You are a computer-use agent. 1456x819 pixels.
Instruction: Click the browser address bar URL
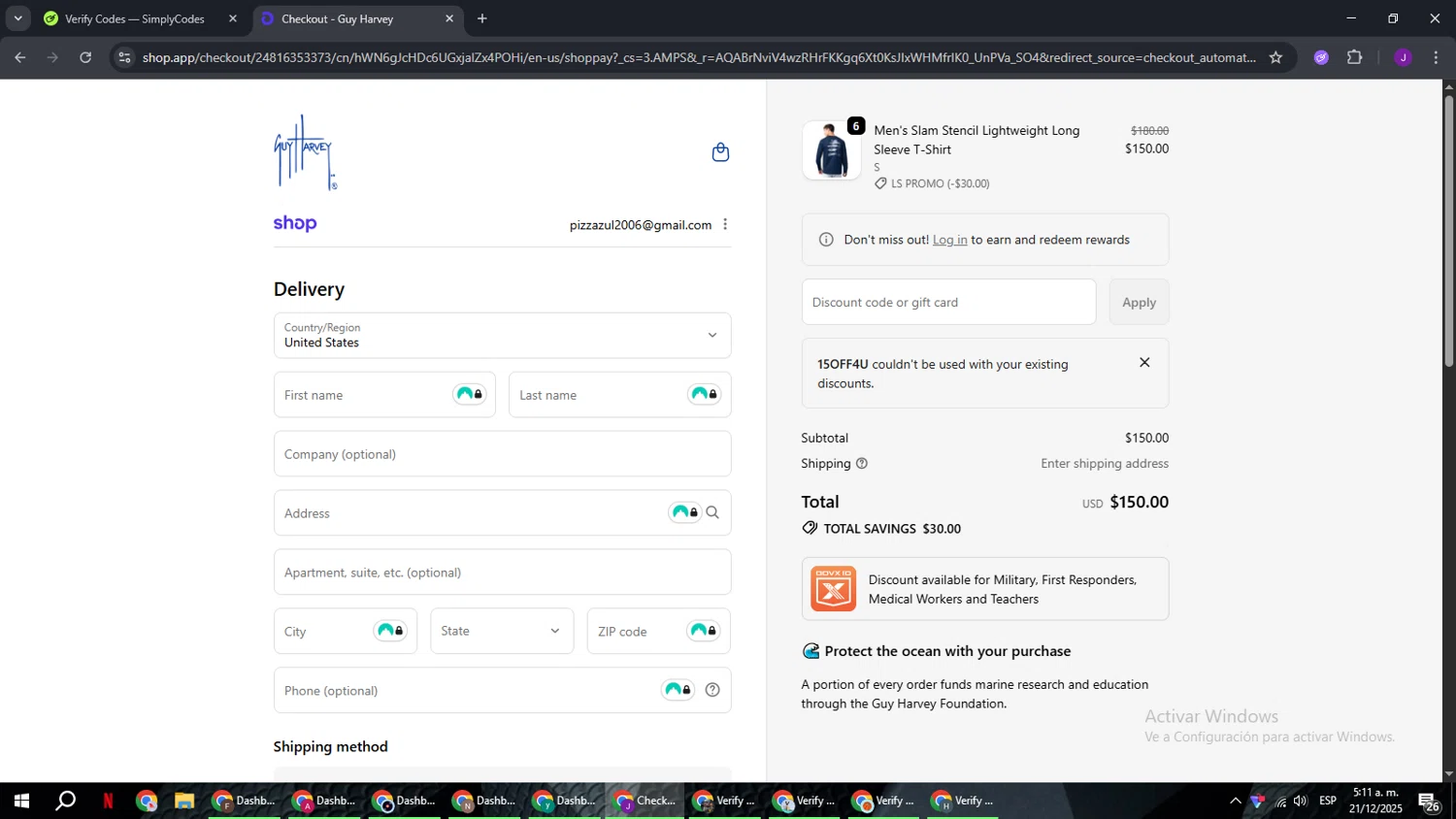699,57
